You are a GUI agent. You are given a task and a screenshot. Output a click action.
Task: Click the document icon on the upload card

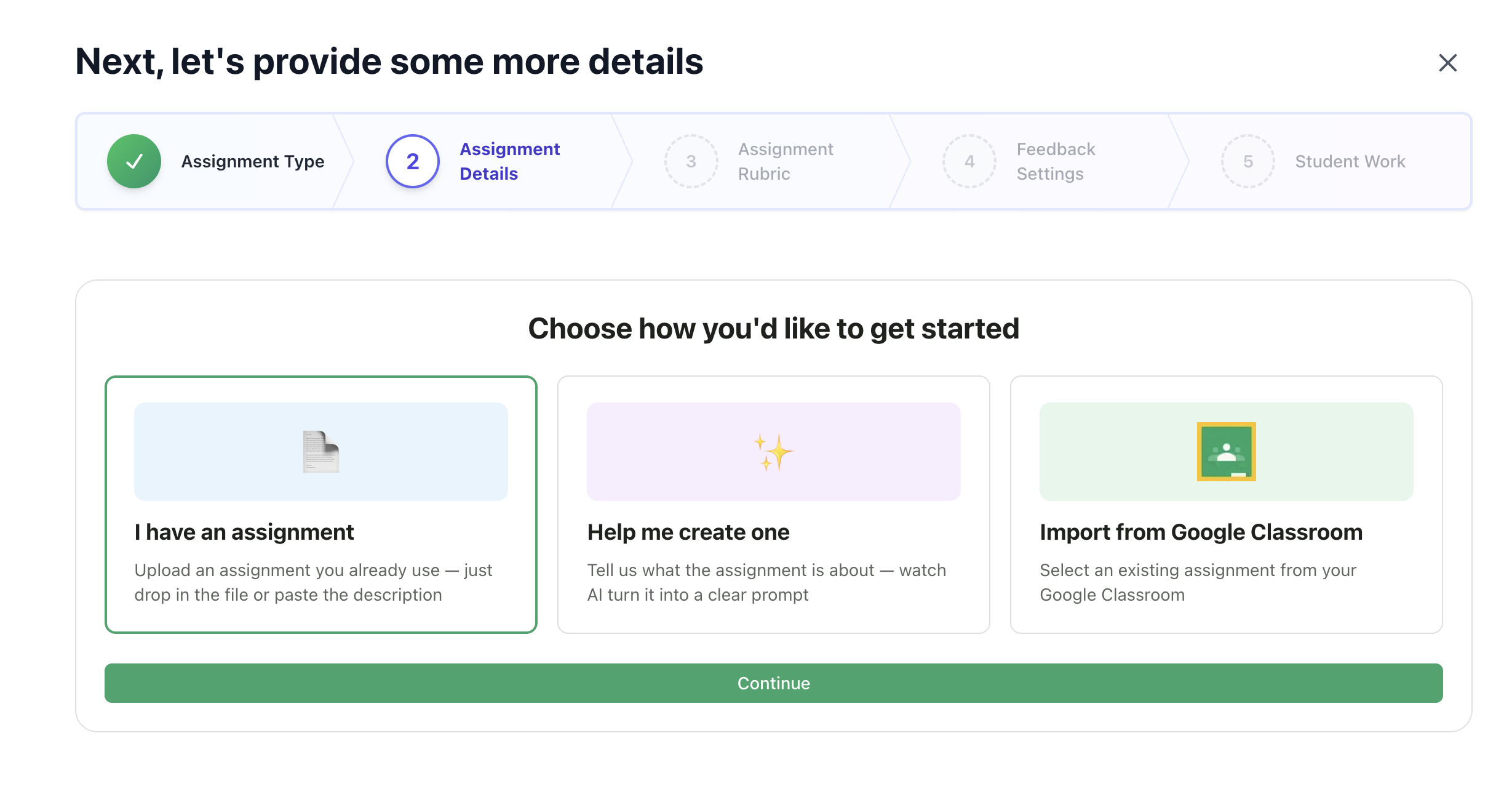tap(320, 451)
